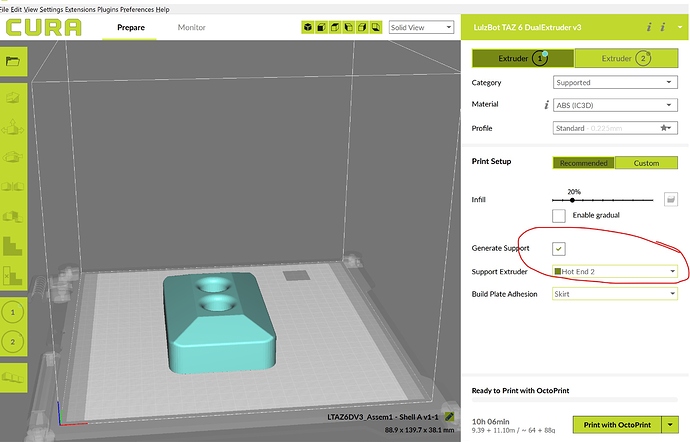690x442 pixels.
Task: Open the Solid View mode dropdown
Action: 421,27
